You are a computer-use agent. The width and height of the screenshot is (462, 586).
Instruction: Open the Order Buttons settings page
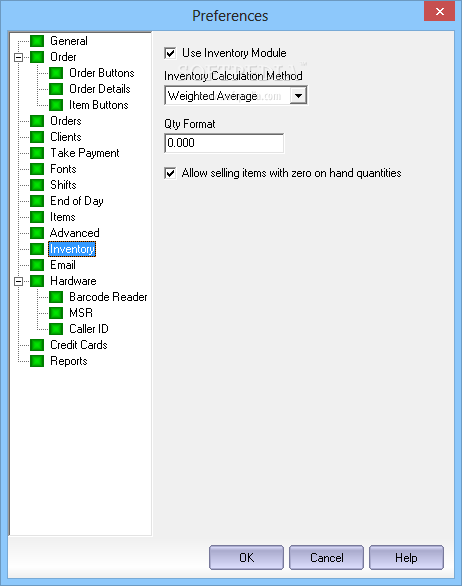(x=102, y=73)
